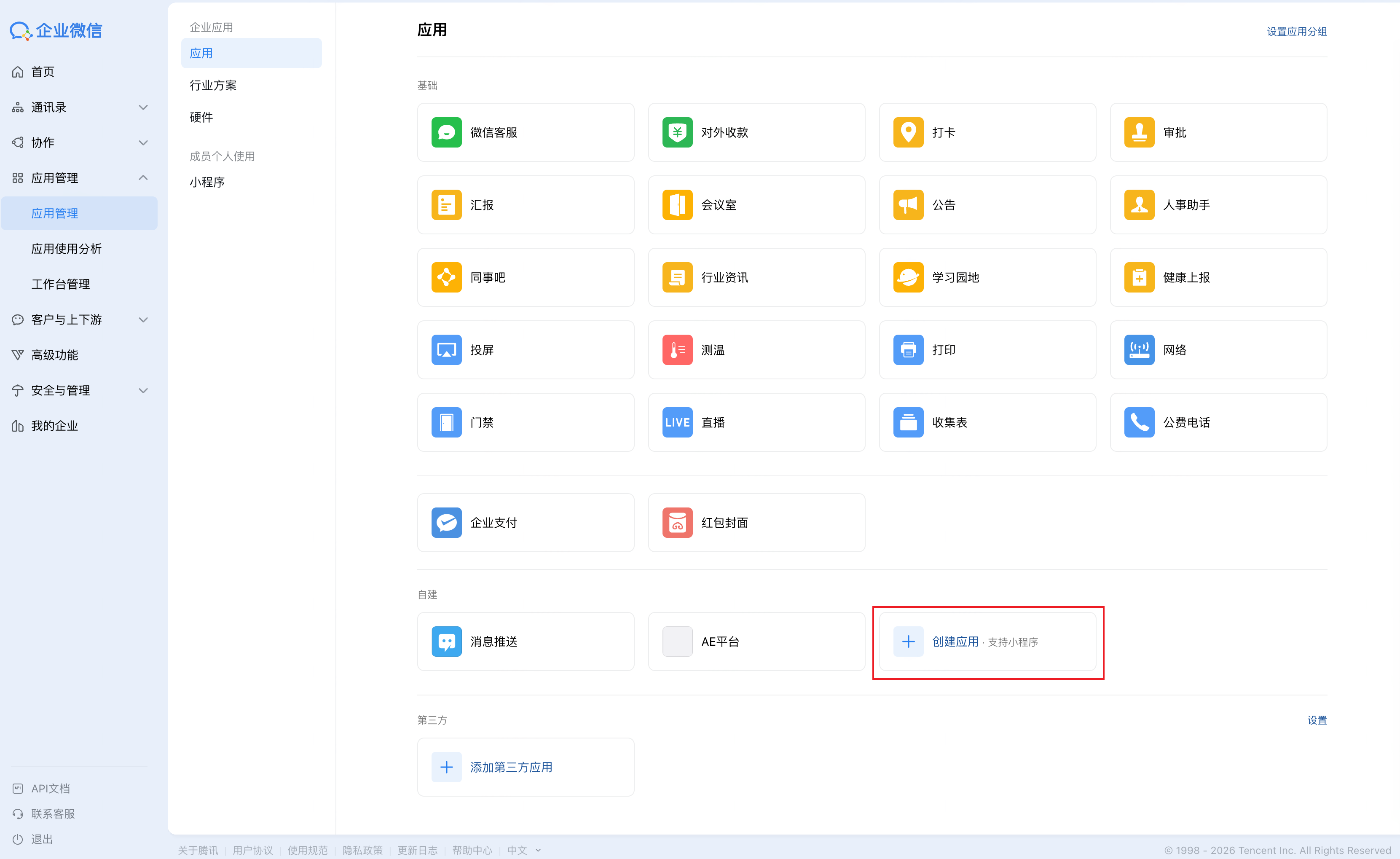Open the 消息推送 chat icon

point(446,642)
